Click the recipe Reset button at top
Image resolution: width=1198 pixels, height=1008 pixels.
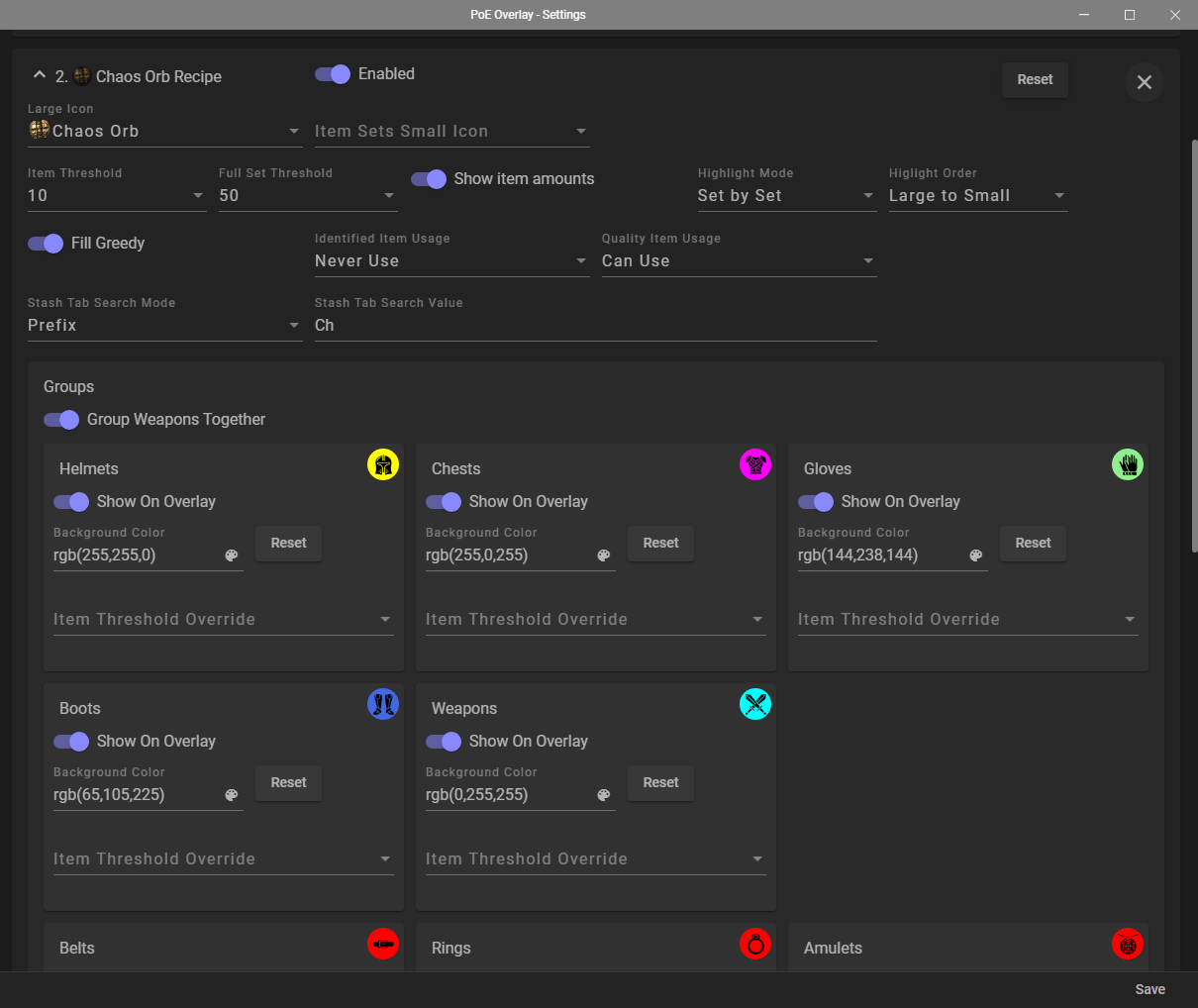[x=1035, y=80]
